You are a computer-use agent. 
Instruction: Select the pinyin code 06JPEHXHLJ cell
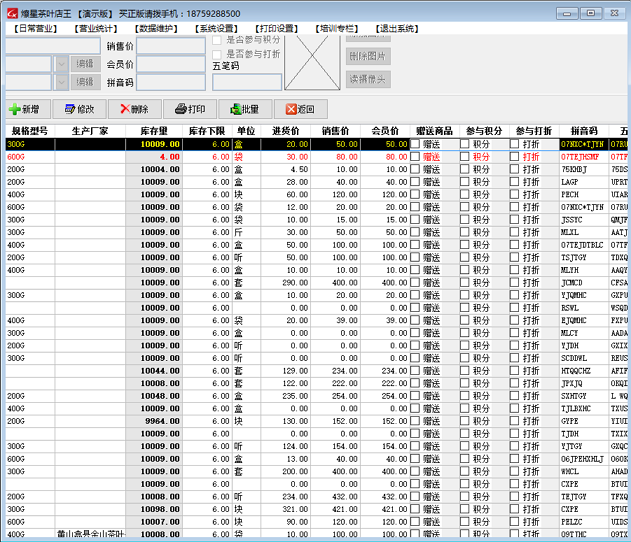point(584,459)
